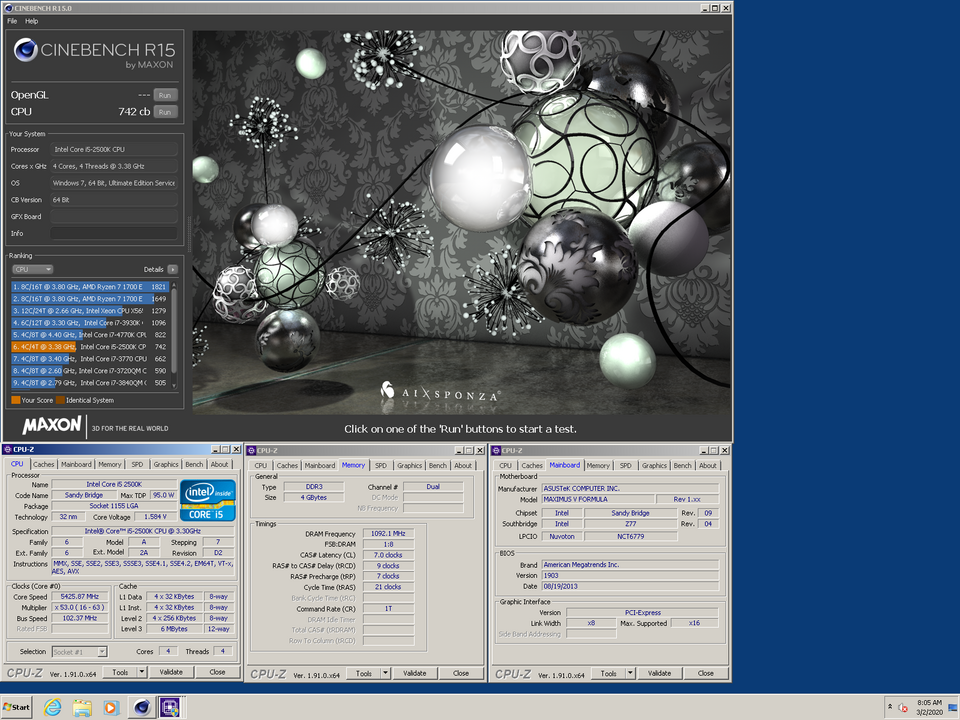Open the Ranking type CPU dropdown
This screenshot has width=960, height=720.
[32, 269]
